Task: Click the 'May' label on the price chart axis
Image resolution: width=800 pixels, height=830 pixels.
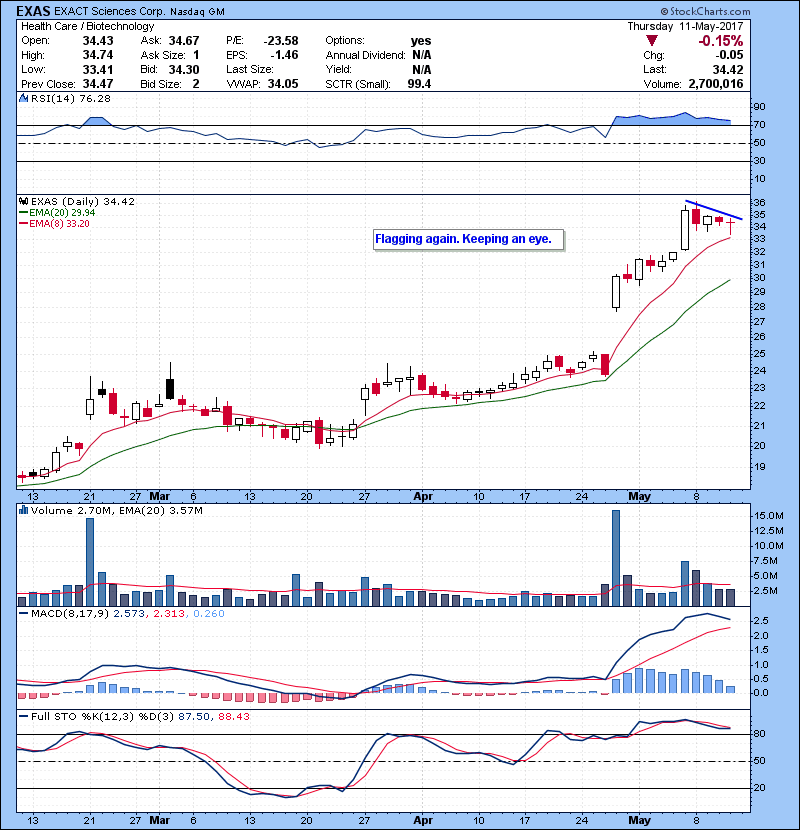Action: [639, 497]
